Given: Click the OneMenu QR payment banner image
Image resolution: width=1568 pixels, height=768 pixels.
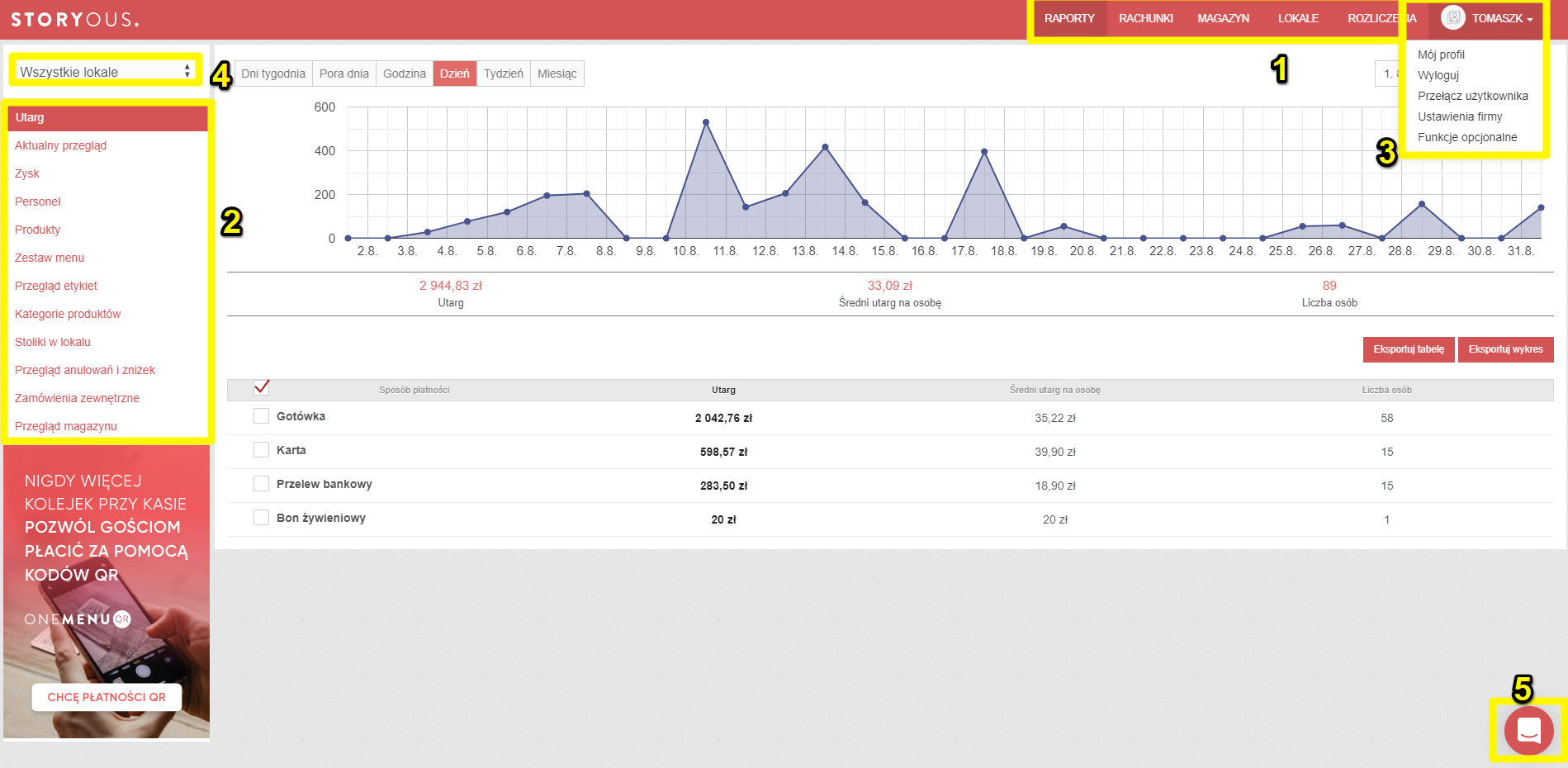Looking at the screenshot, I should (x=107, y=591).
